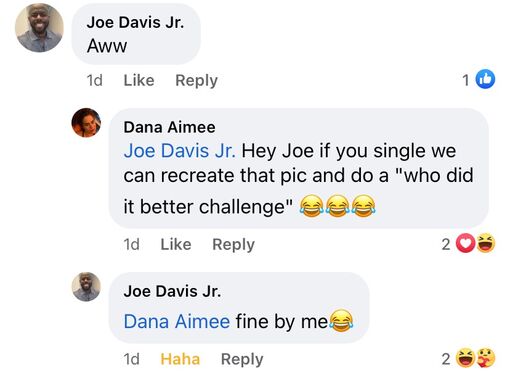510x383 pixels.
Task: Click the care hug reaction icon
Action: pos(485,358)
